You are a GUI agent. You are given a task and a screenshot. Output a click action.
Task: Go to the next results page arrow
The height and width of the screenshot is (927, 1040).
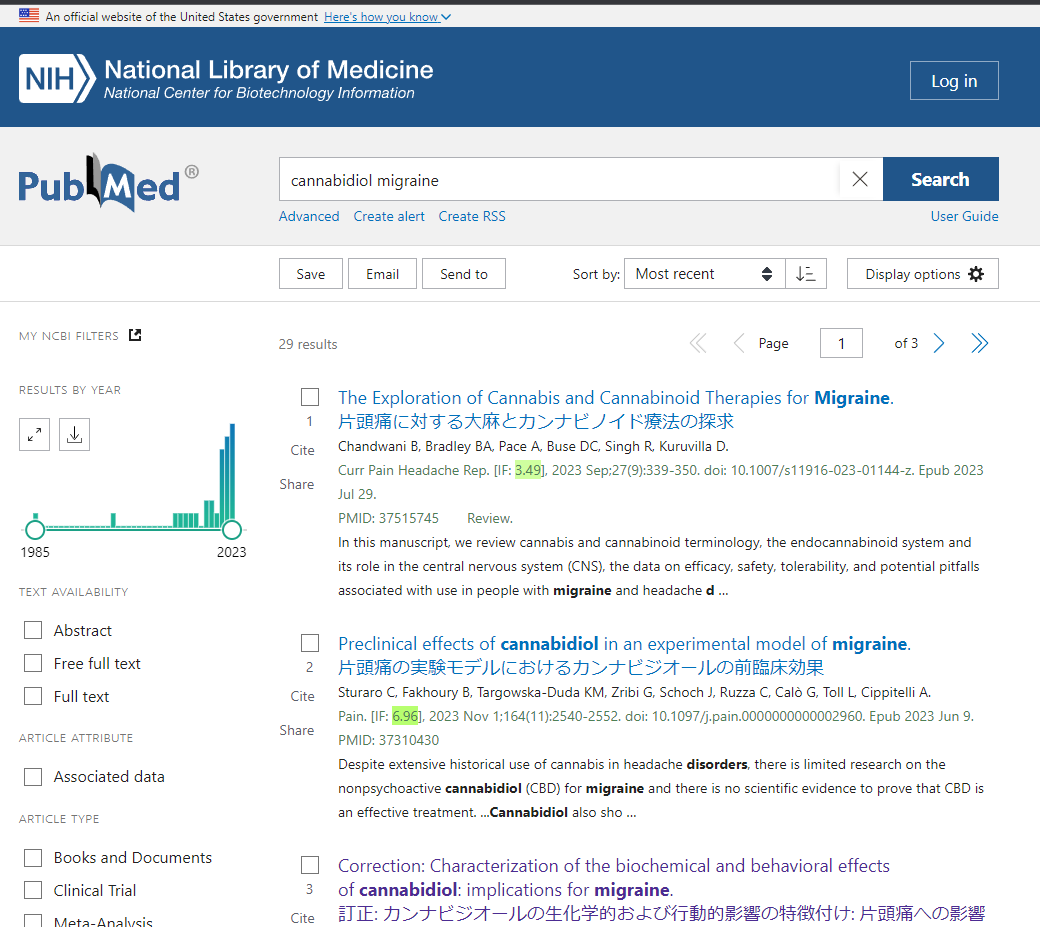pyautogui.click(x=939, y=343)
